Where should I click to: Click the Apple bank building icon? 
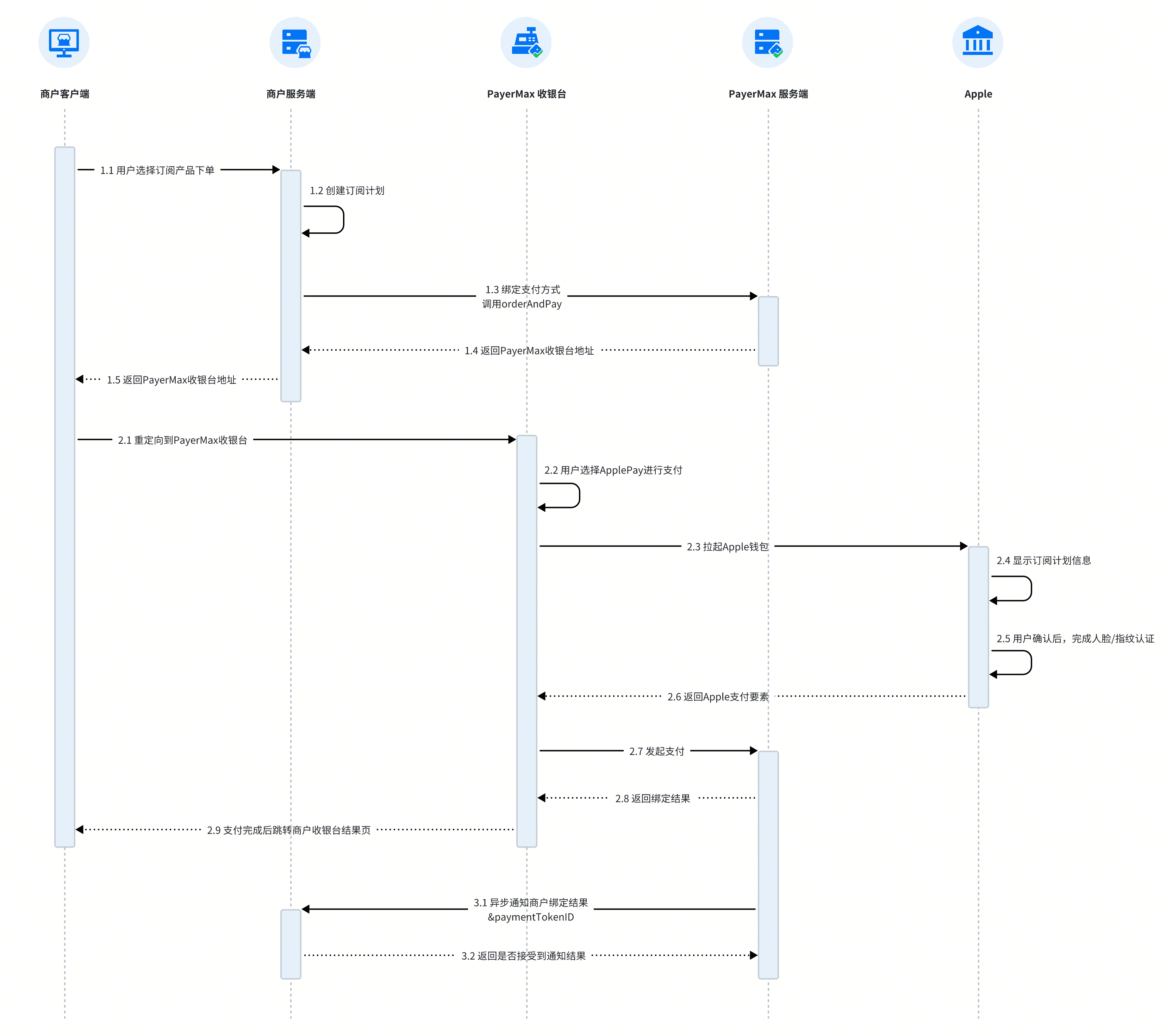[x=978, y=42]
